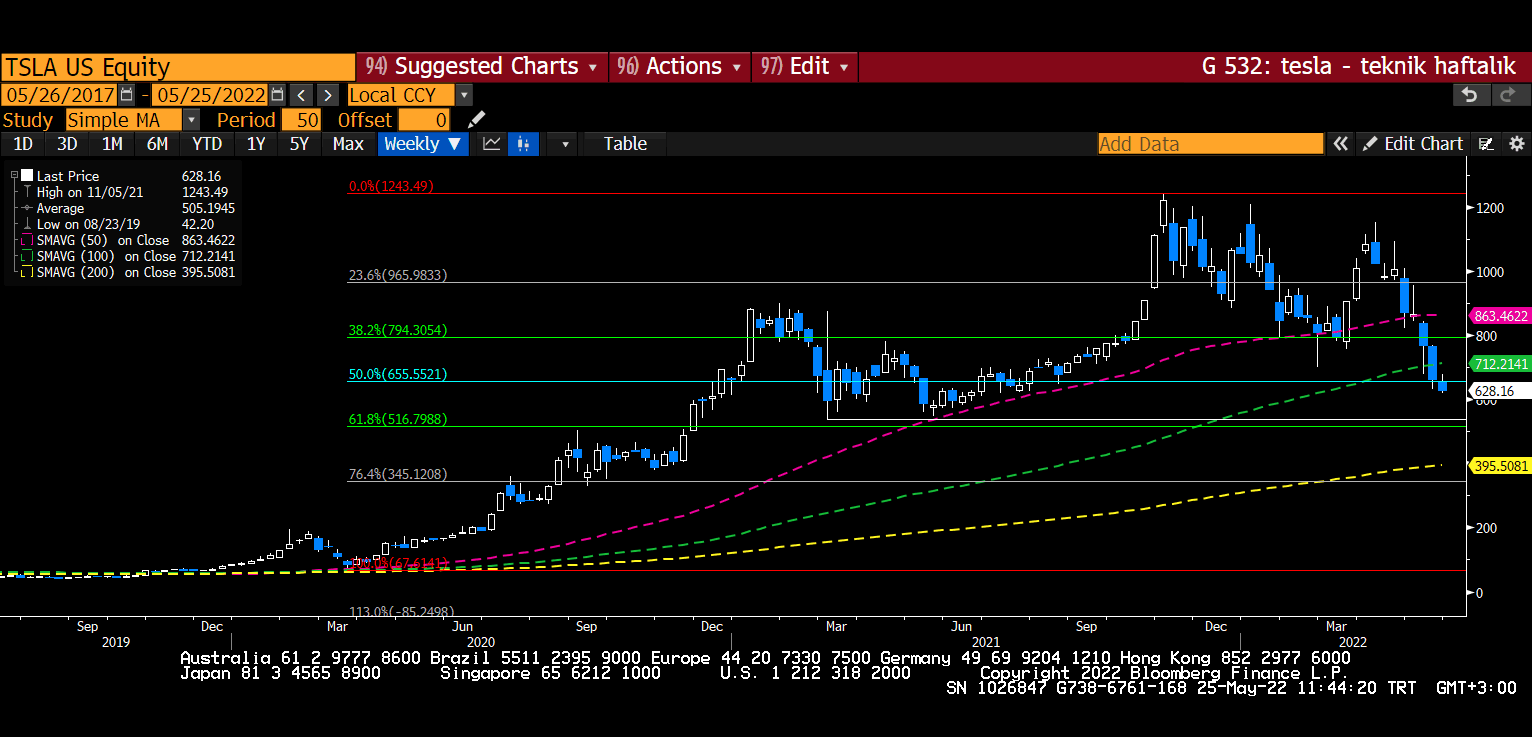Click the 61.8%(516.7988) Fibonacci label
The image size is (1532, 737).
tap(397, 419)
